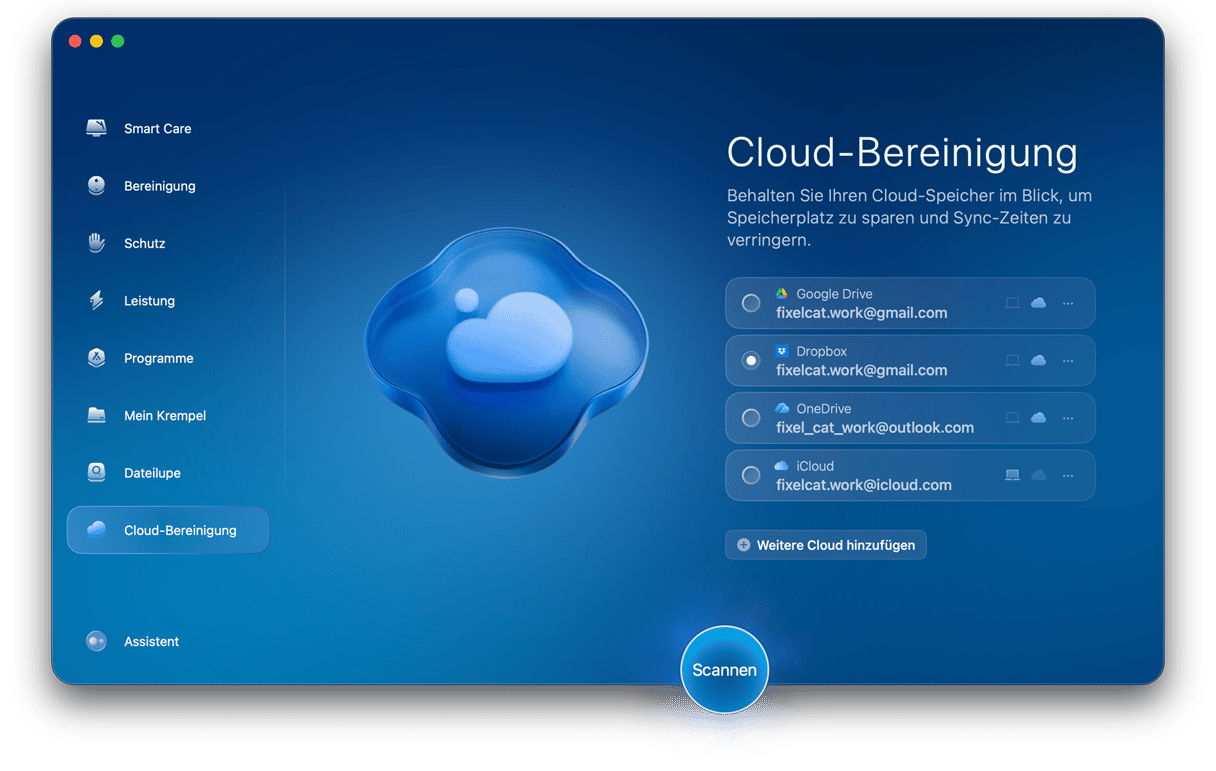Open the Programme section icon
Image resolution: width=1216 pixels, height=771 pixels.
(x=96, y=358)
